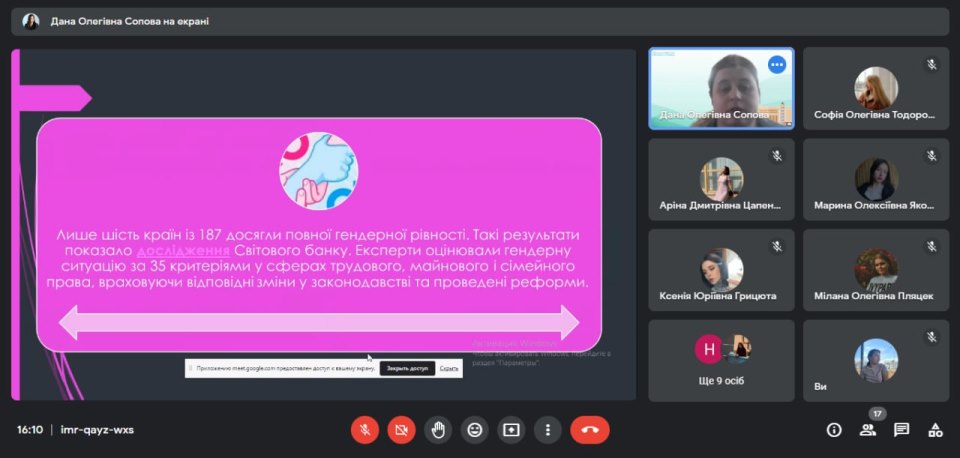Show the participants people panel
This screenshot has height=458, width=960.
868,430
